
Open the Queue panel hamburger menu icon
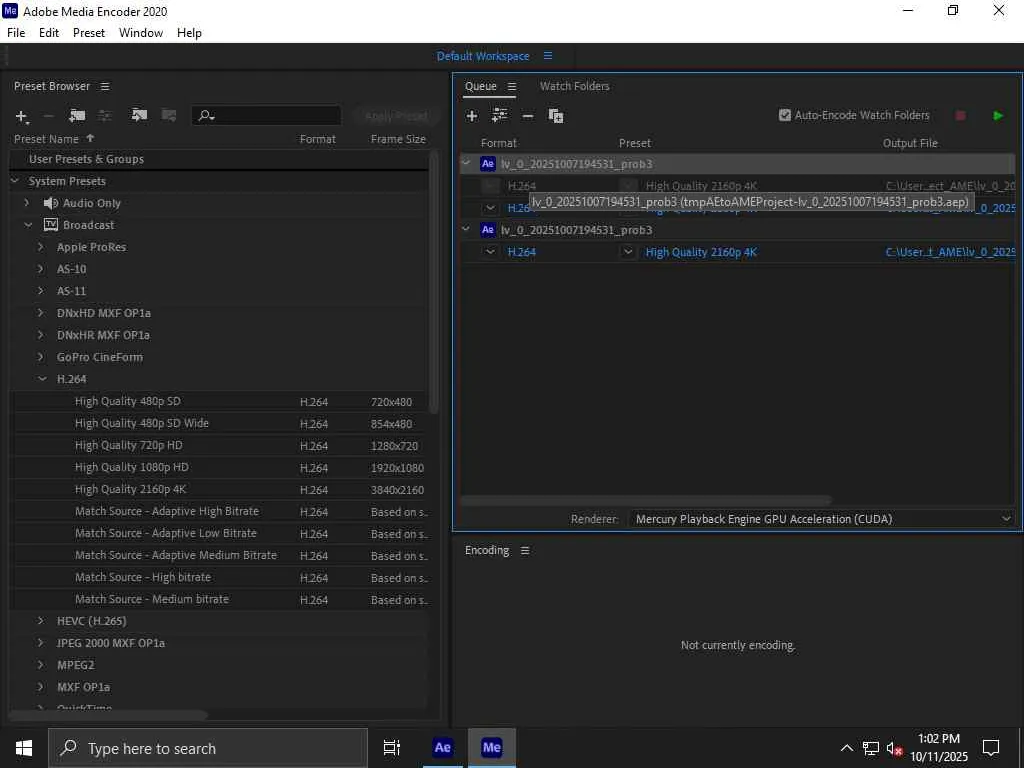pyautogui.click(x=512, y=86)
